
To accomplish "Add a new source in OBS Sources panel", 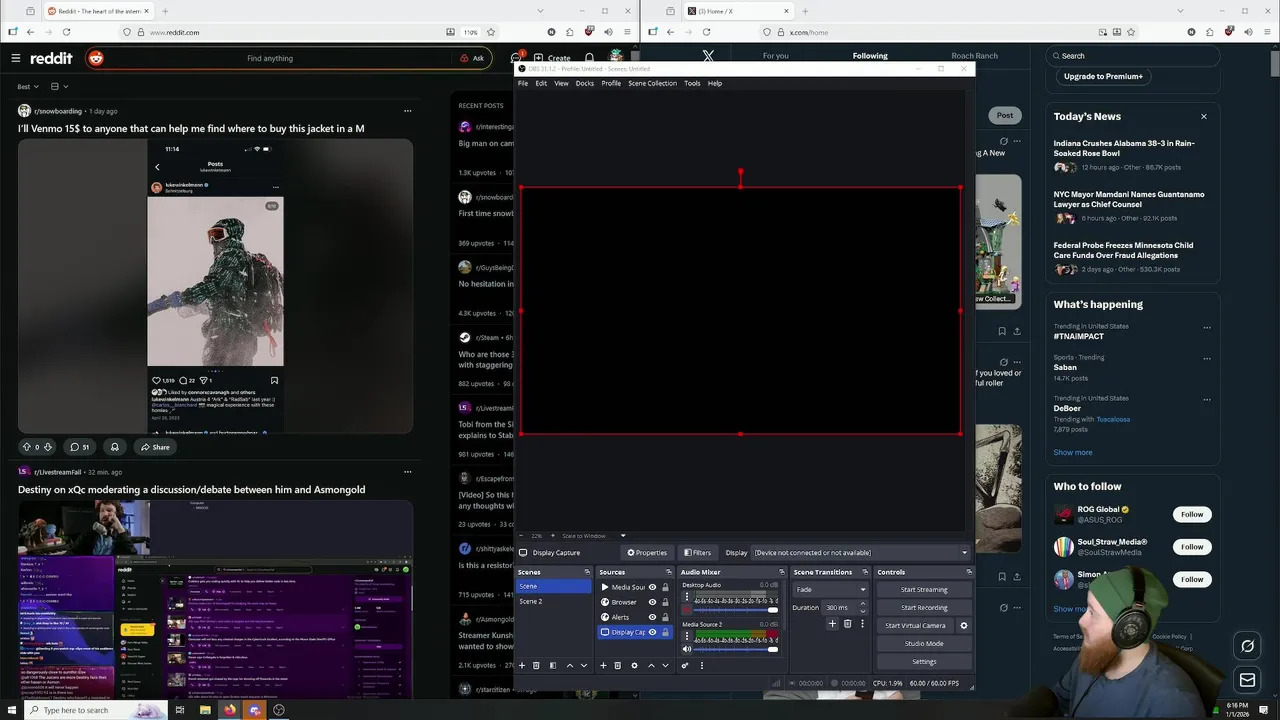I will [x=602, y=665].
